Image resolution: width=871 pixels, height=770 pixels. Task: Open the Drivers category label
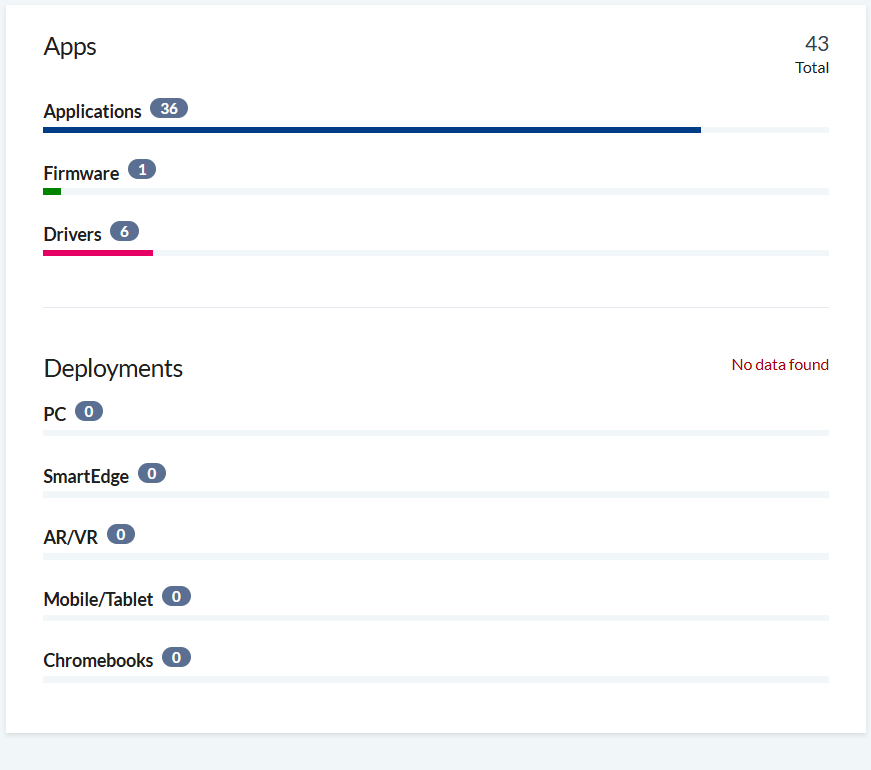click(72, 234)
